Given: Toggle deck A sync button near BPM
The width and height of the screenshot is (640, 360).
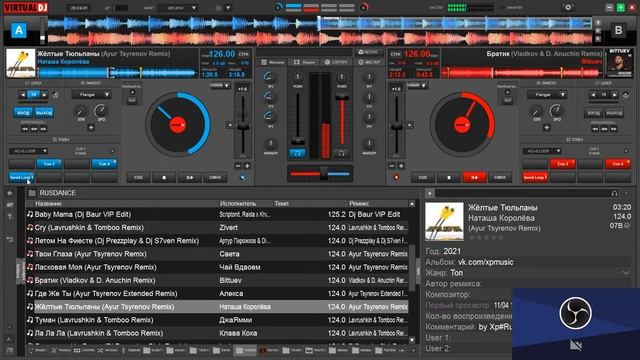Looking at the screenshot, I should pos(244,54).
